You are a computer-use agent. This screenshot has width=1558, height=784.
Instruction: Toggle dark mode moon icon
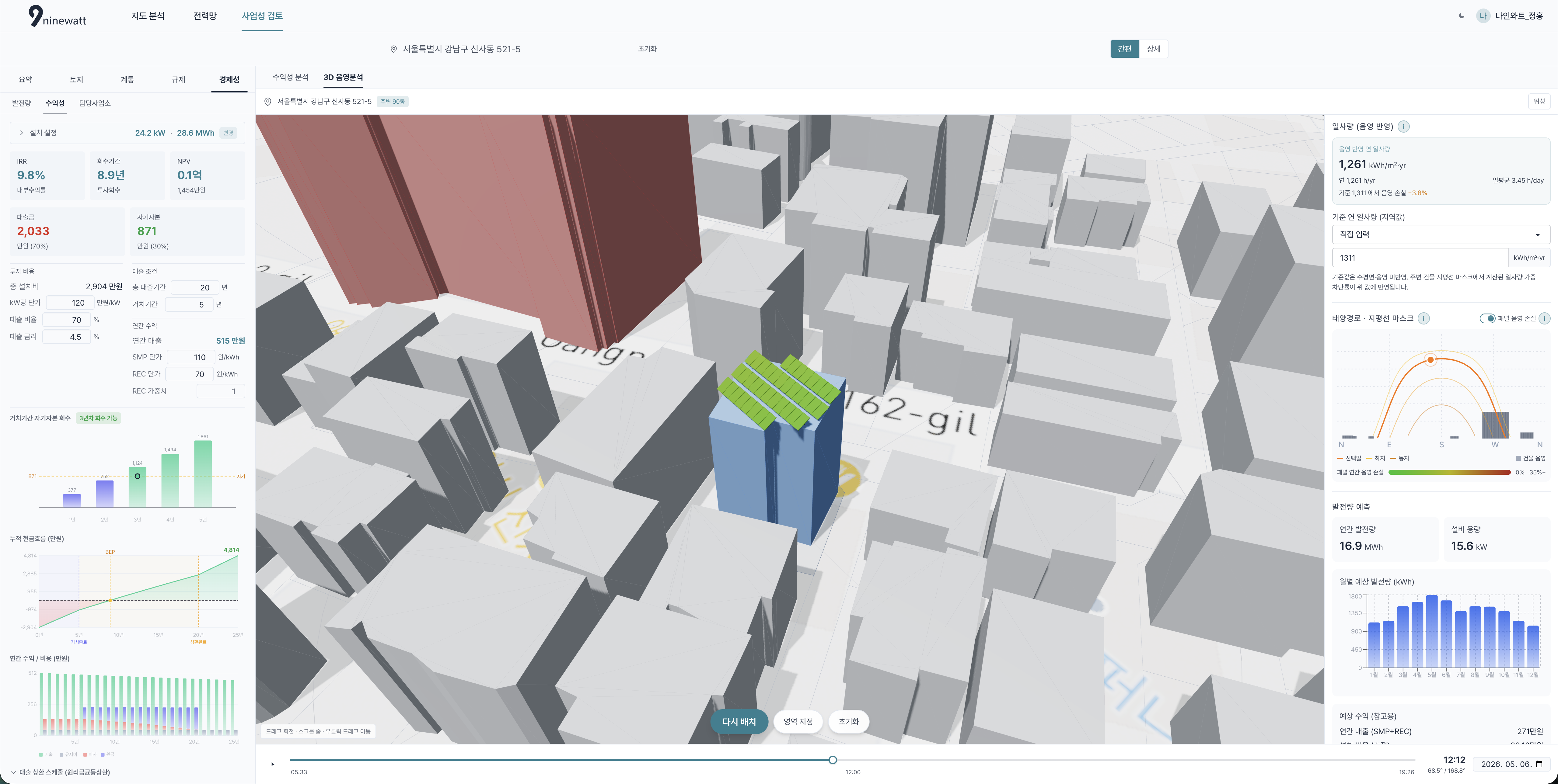point(1462,16)
